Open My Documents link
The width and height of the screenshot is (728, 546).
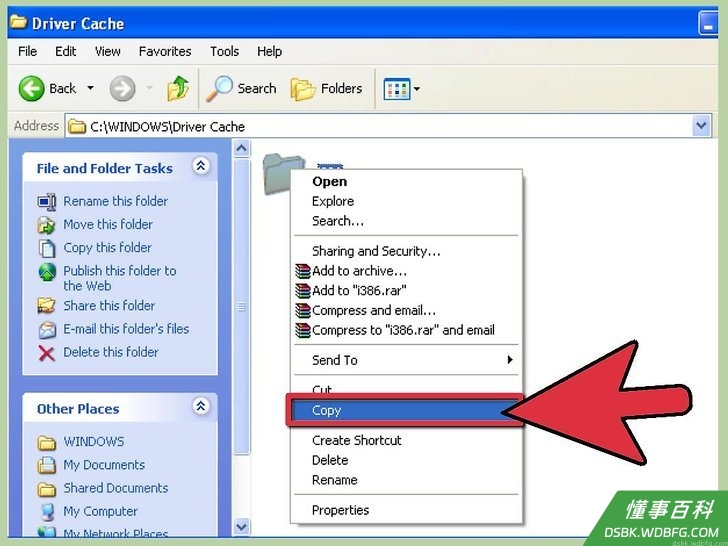click(x=104, y=465)
